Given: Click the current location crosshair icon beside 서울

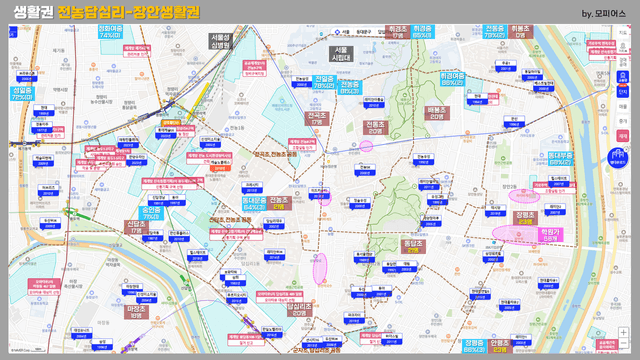Looking at the screenshot, I should (337, 32).
